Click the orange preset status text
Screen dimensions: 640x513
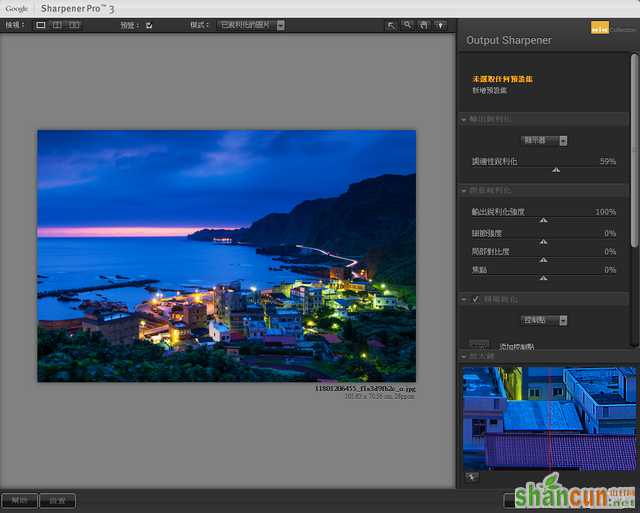pos(502,79)
